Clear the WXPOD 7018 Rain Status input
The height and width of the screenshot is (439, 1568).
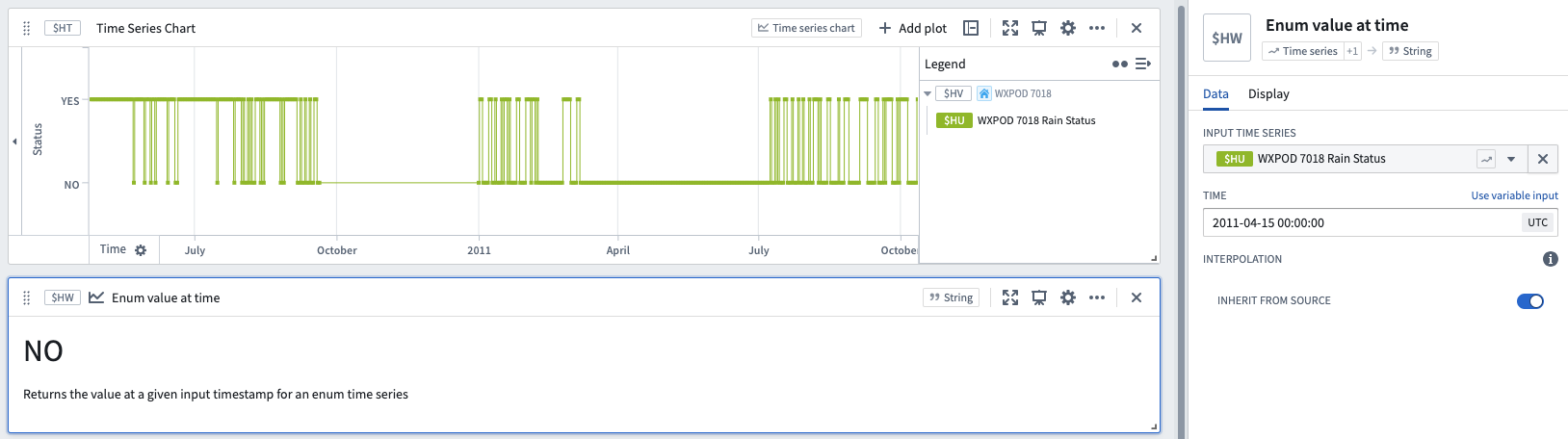tap(1543, 159)
